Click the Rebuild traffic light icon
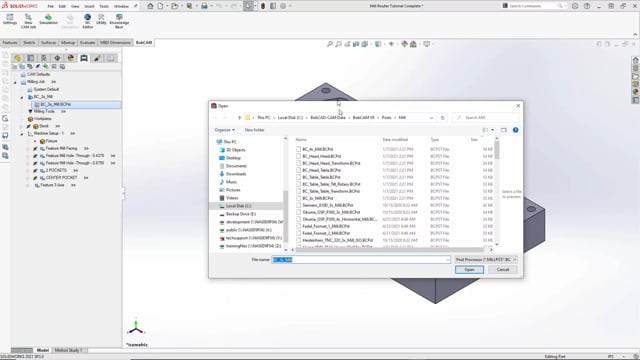640x360 pixels. 263,6
